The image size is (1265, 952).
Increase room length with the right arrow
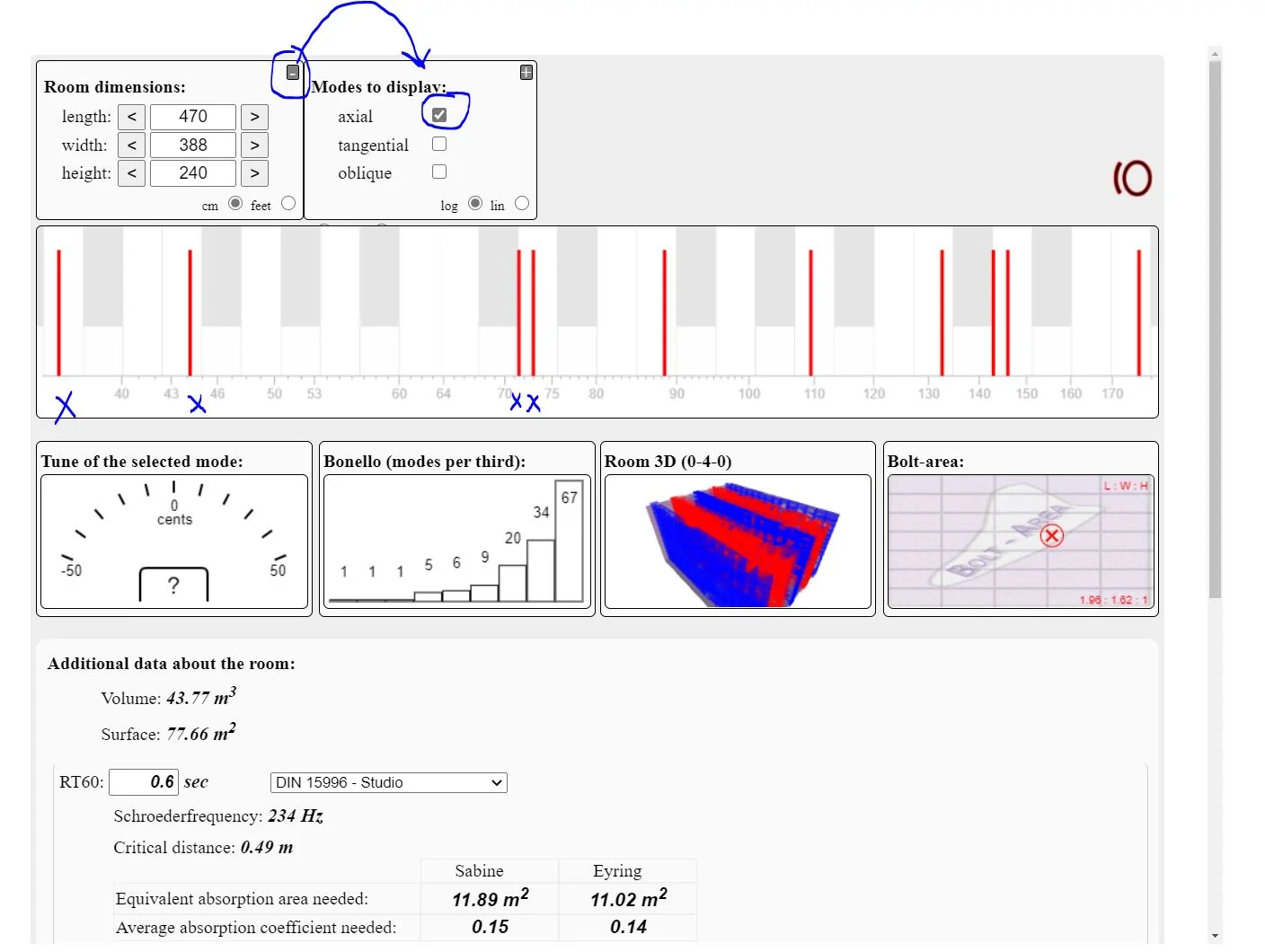[255, 117]
